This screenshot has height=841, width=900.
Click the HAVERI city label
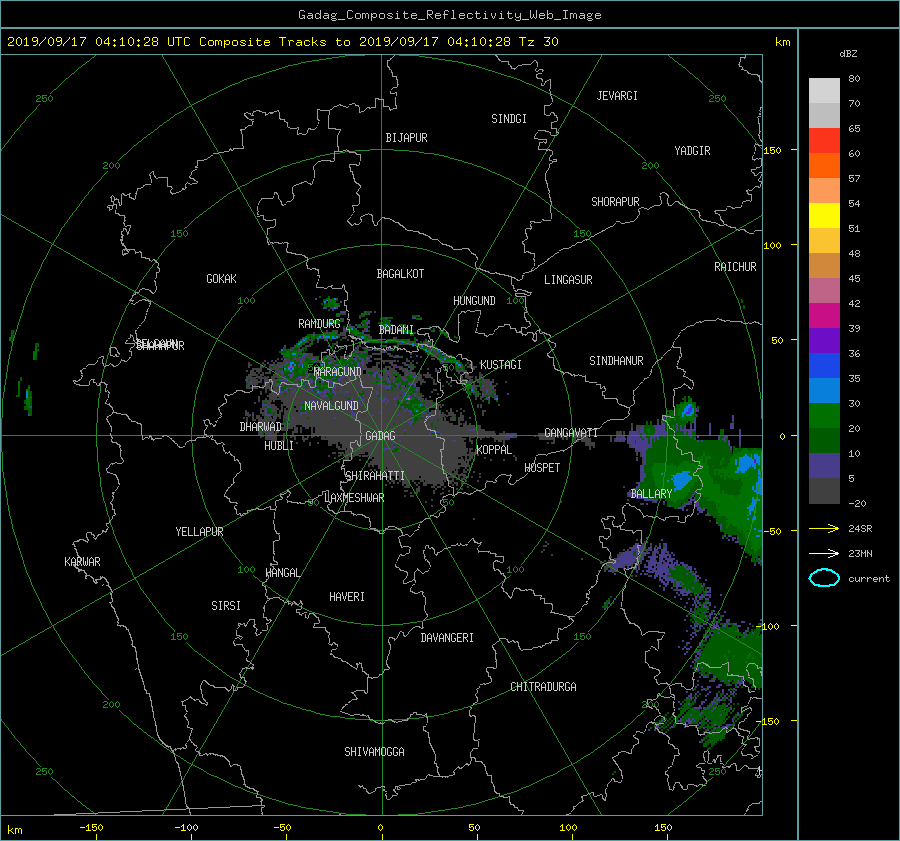coord(347,597)
